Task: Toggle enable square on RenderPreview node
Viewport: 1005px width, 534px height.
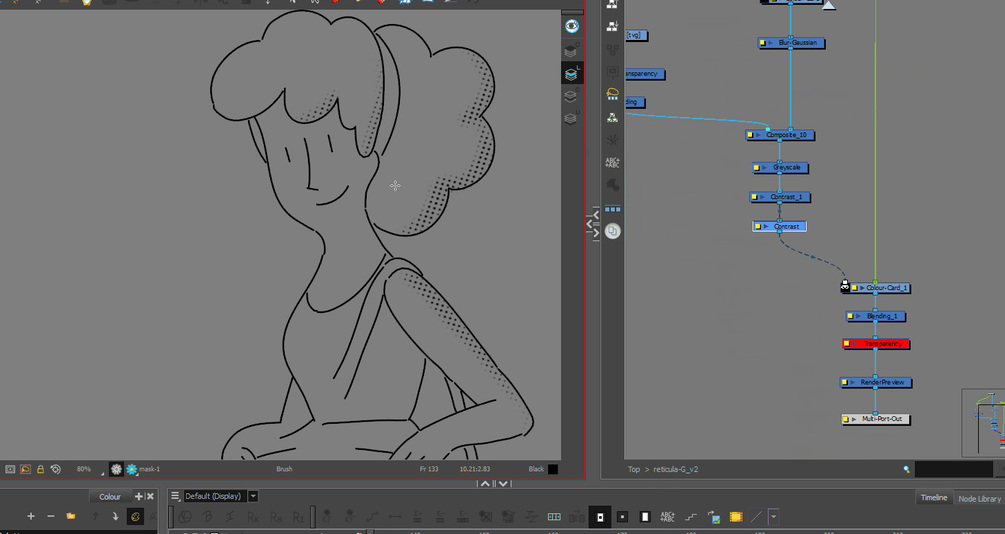Action: click(x=845, y=383)
